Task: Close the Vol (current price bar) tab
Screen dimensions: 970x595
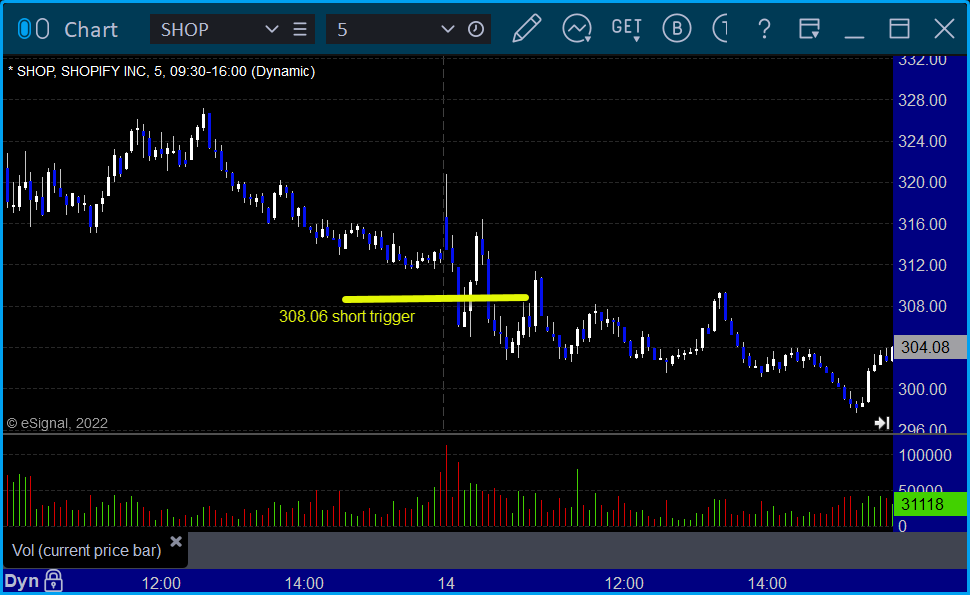Action: [x=176, y=542]
